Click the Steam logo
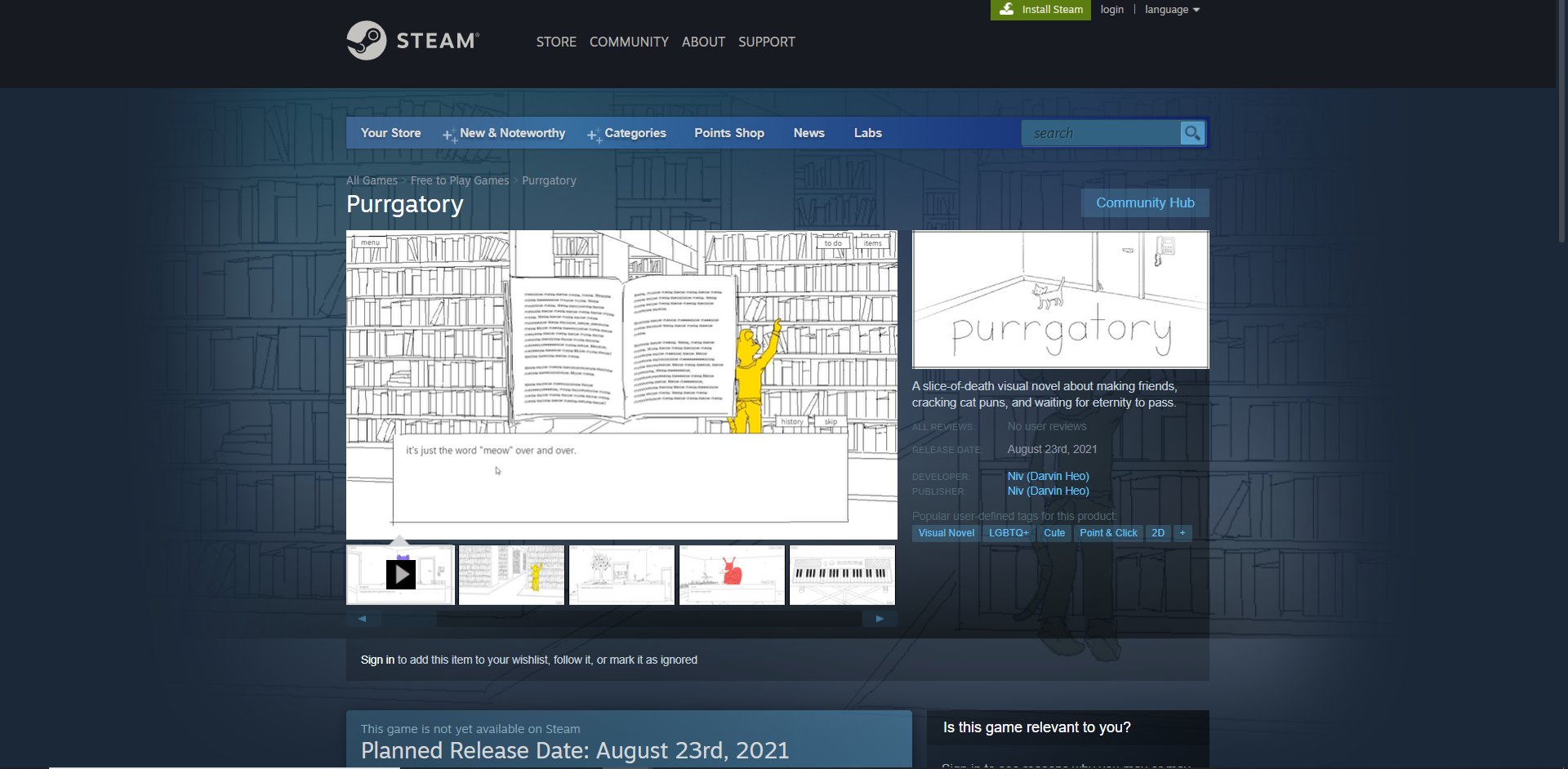 click(x=412, y=41)
